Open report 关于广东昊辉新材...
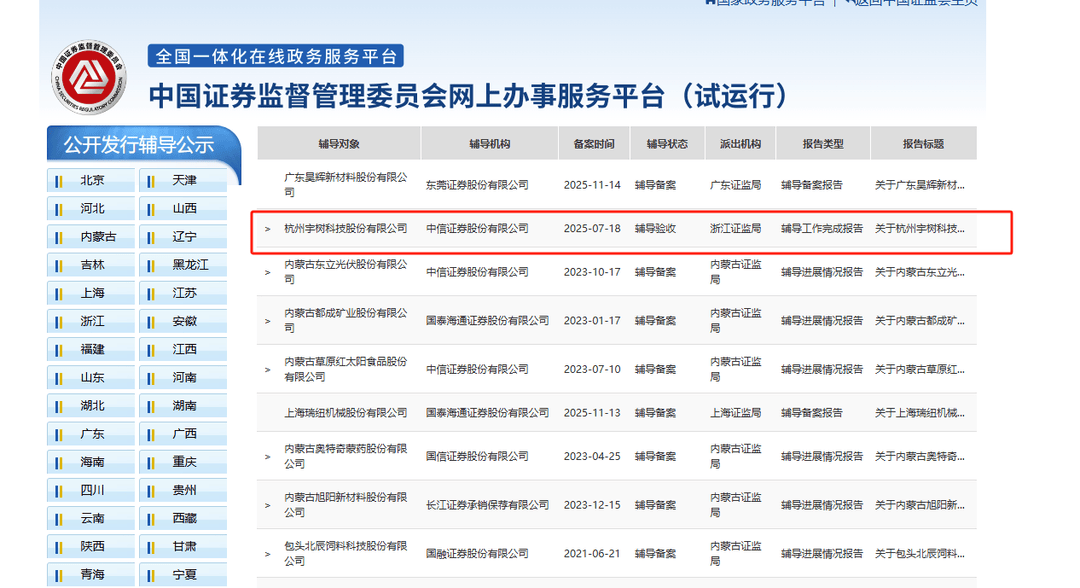Viewport: 1080px width, 588px height. tap(920, 185)
